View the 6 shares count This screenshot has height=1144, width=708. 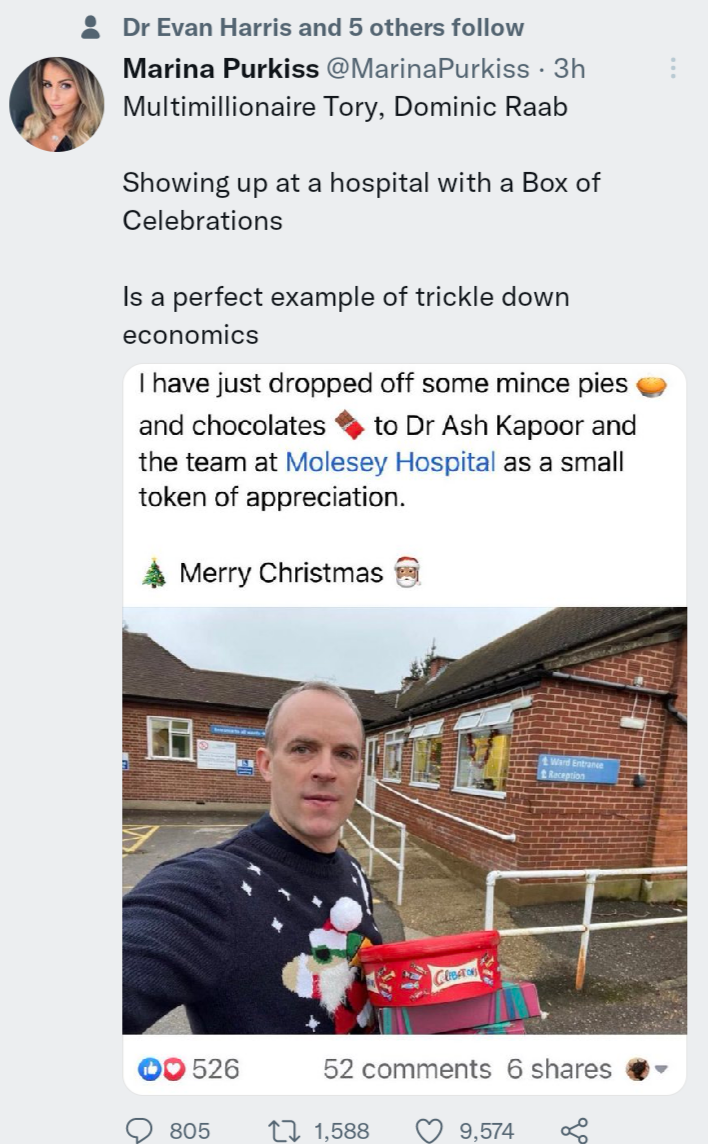pyautogui.click(x=559, y=1069)
